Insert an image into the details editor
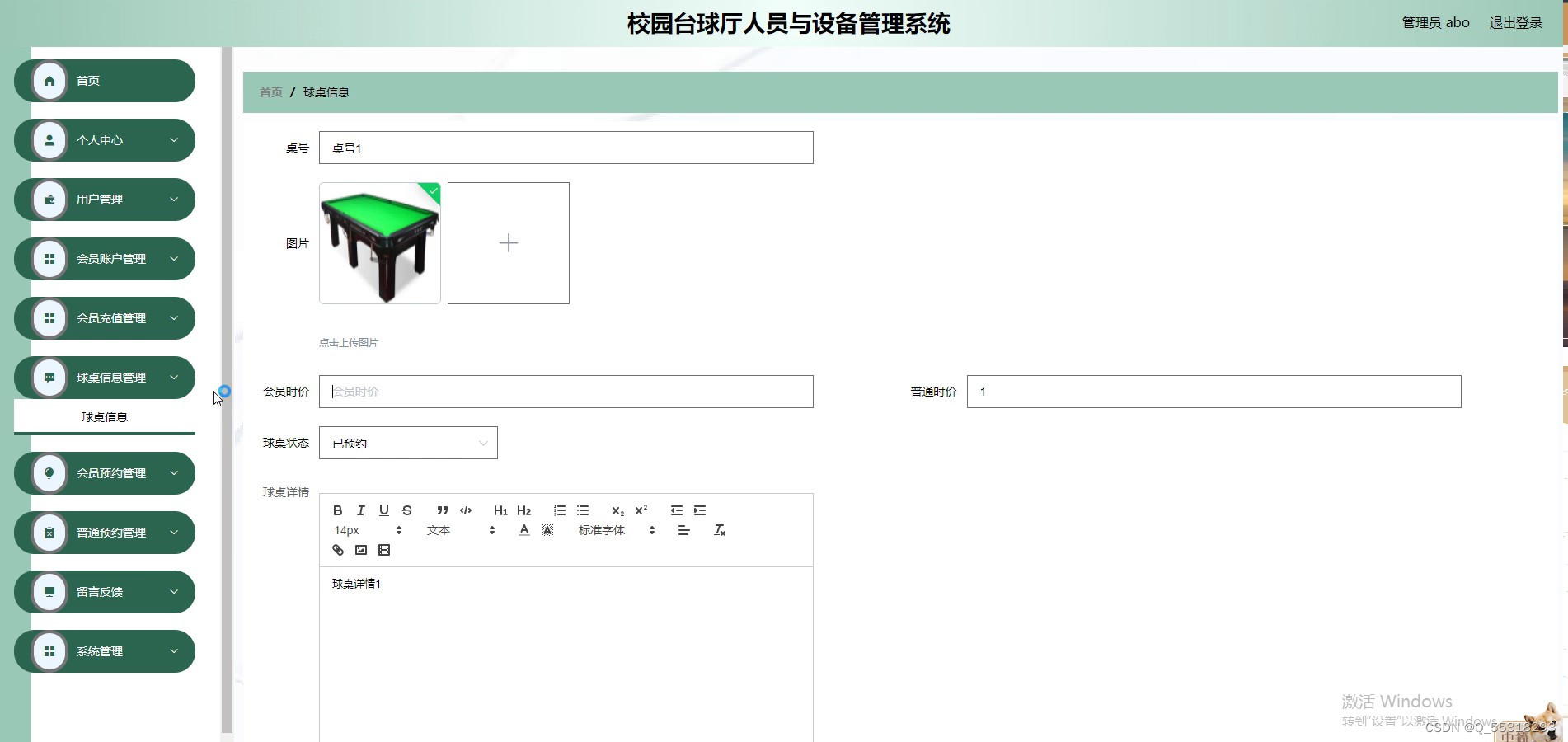1568x742 pixels. pyautogui.click(x=360, y=549)
